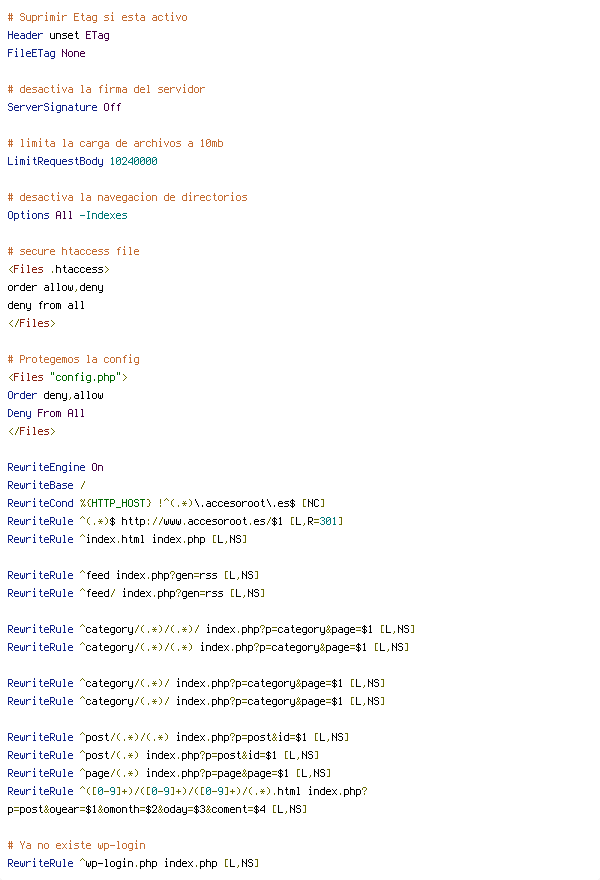Viewport: 600px width, 880px height.
Task: Click the '<Files .htaccess>' opening tag
Action: [x=59, y=269]
